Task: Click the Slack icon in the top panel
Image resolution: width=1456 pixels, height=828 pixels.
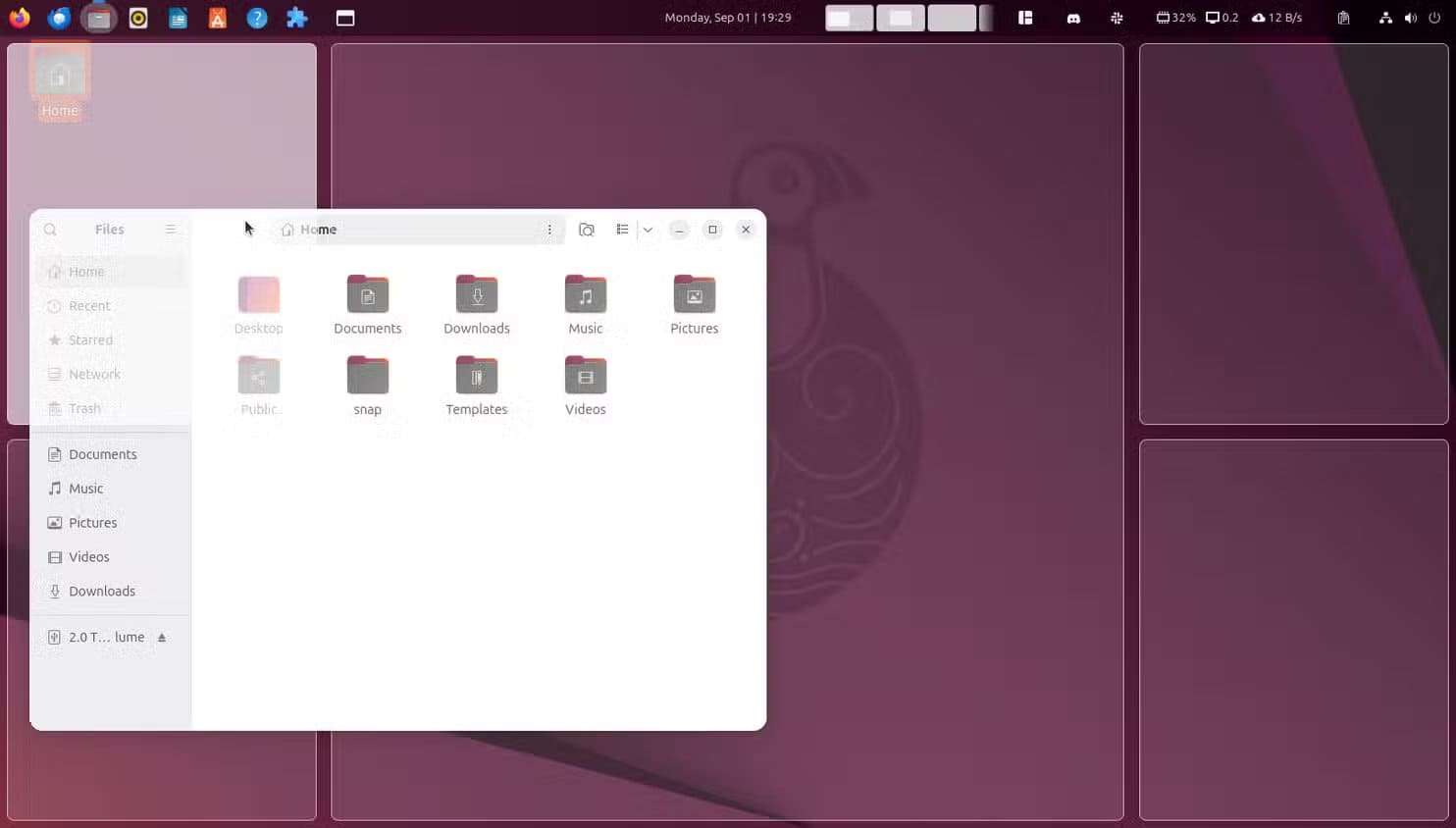Action: pyautogui.click(x=1117, y=18)
